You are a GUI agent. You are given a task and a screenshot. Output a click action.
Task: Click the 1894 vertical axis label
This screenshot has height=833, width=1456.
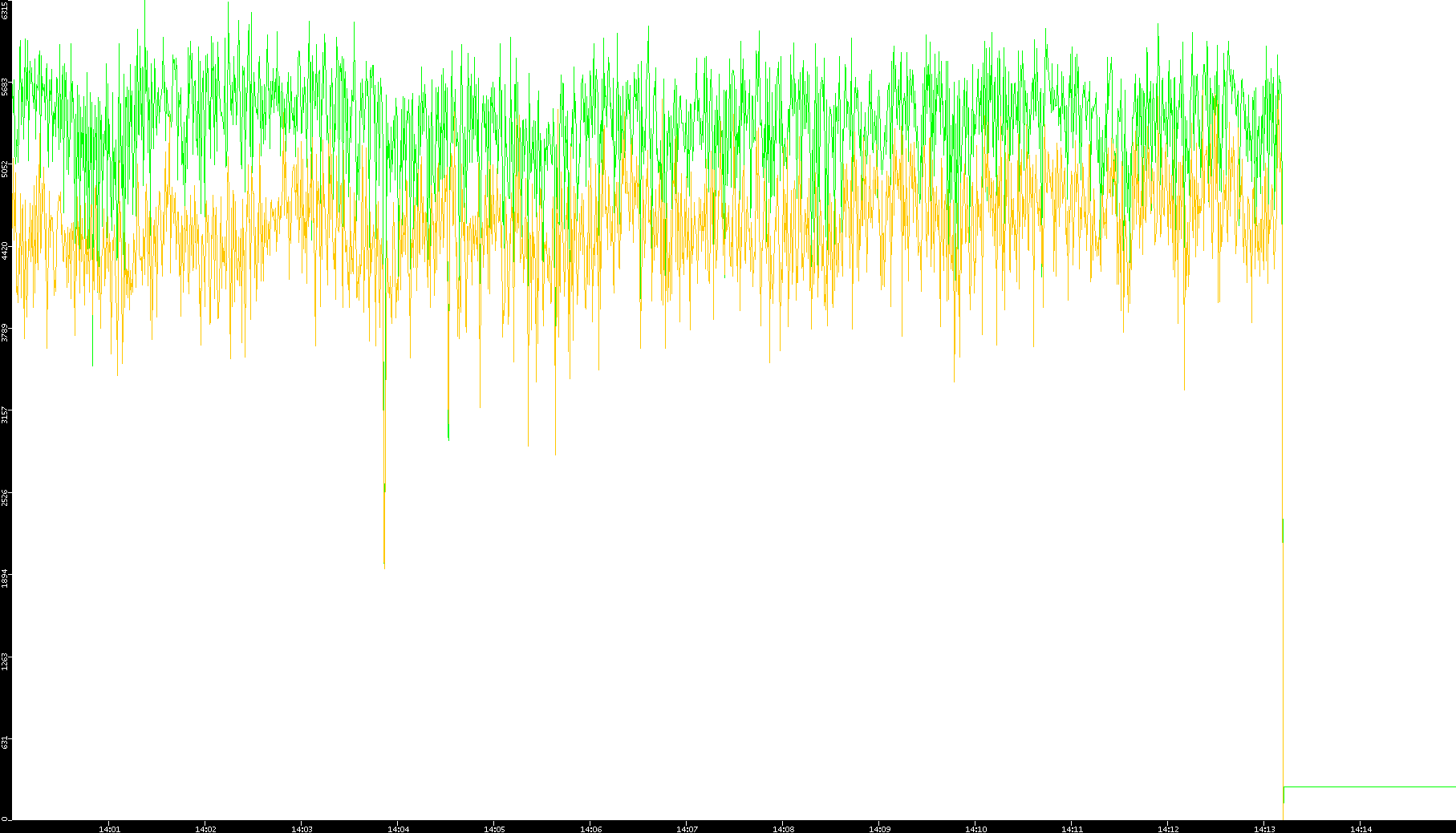(x=5, y=577)
